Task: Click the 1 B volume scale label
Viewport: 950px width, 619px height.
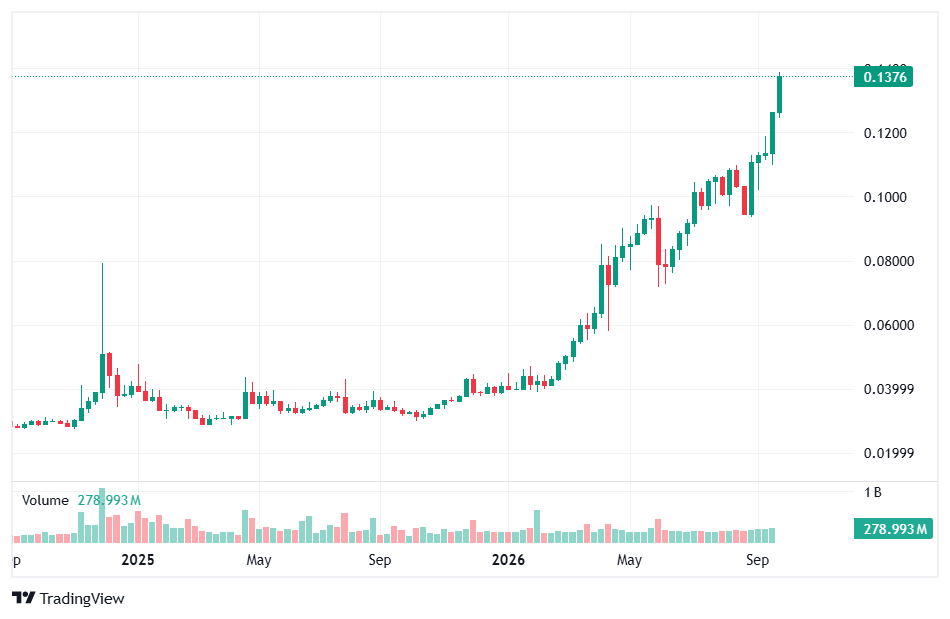Action: coord(873,492)
